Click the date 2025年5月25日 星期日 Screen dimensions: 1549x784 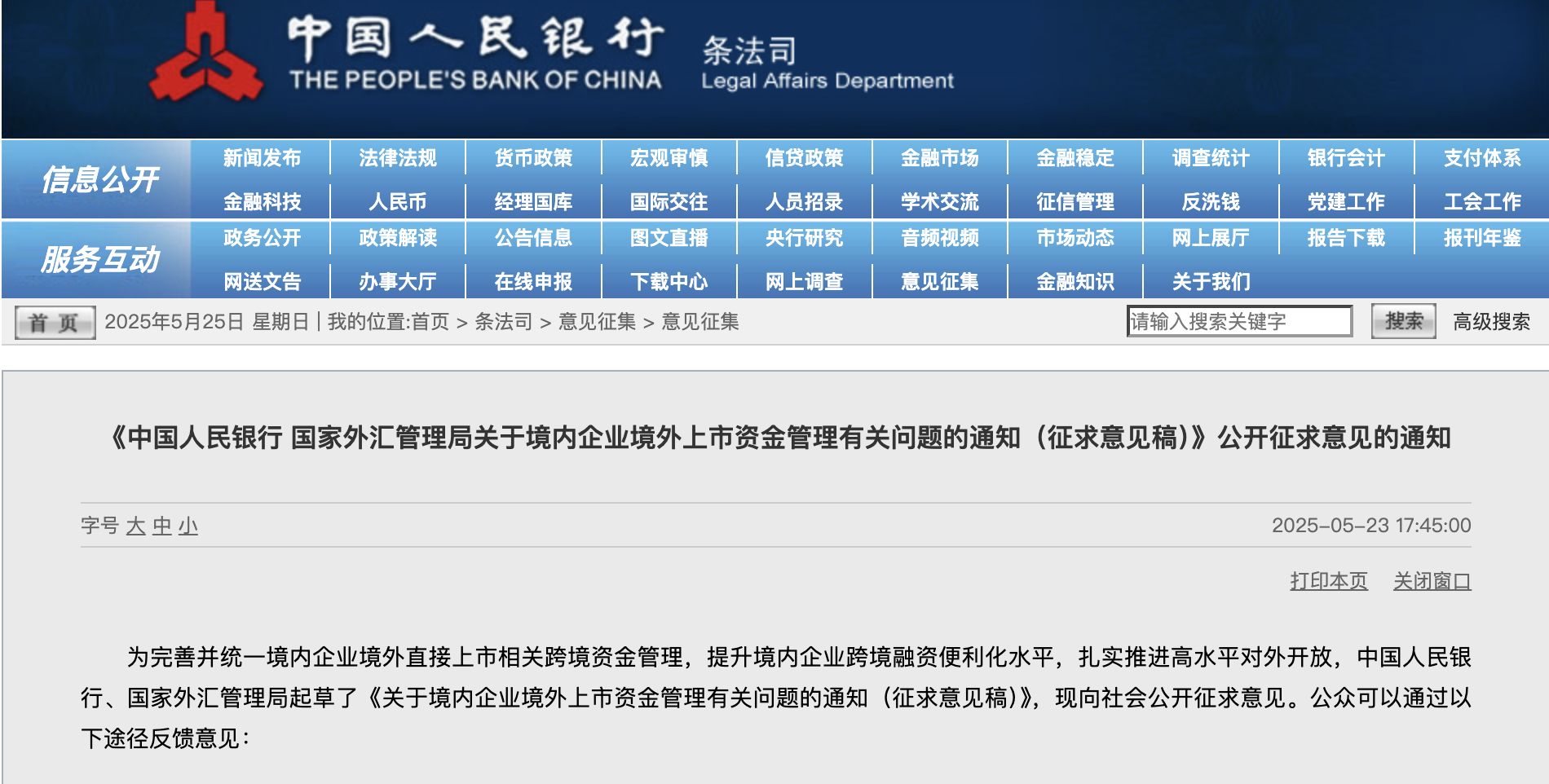tap(206, 322)
